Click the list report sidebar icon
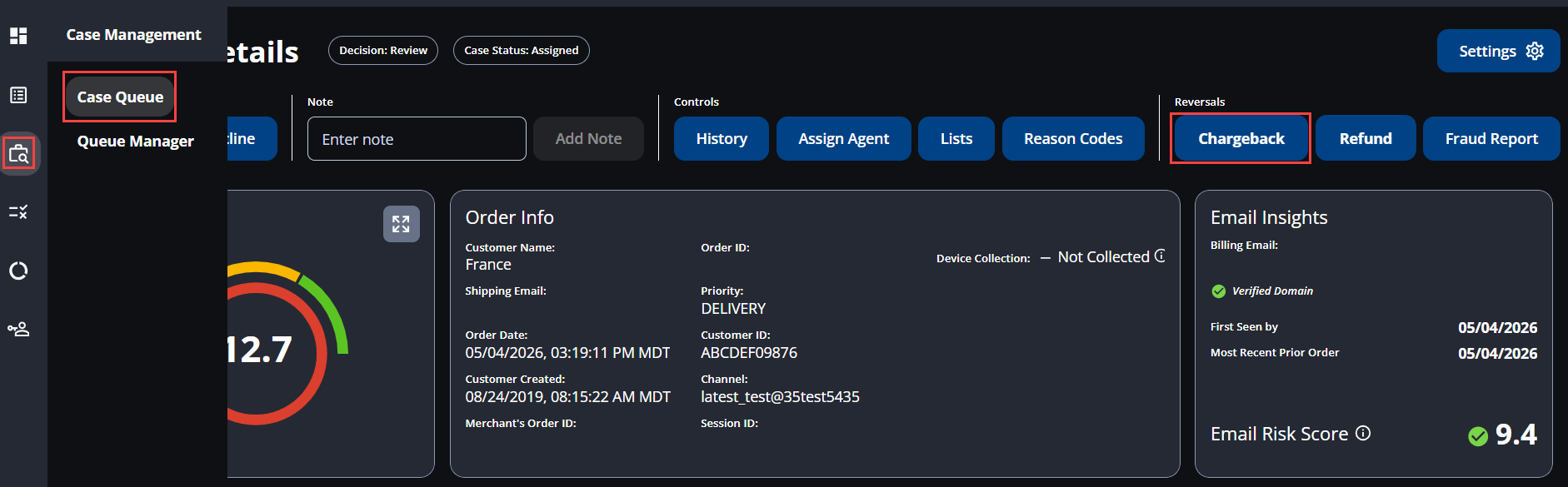The image size is (1568, 487). 18,95
